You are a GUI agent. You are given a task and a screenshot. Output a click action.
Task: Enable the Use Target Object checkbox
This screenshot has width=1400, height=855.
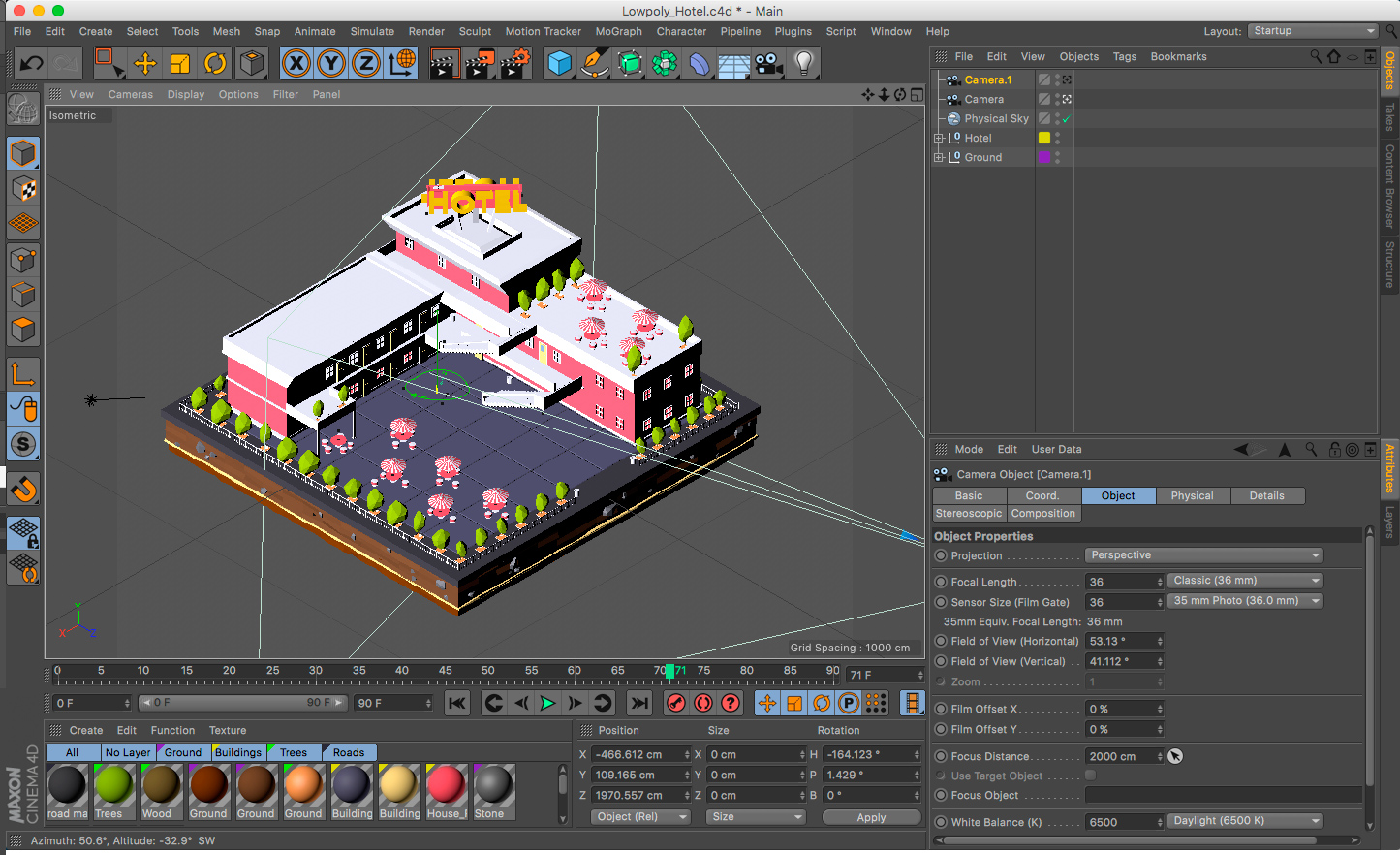(1090, 776)
